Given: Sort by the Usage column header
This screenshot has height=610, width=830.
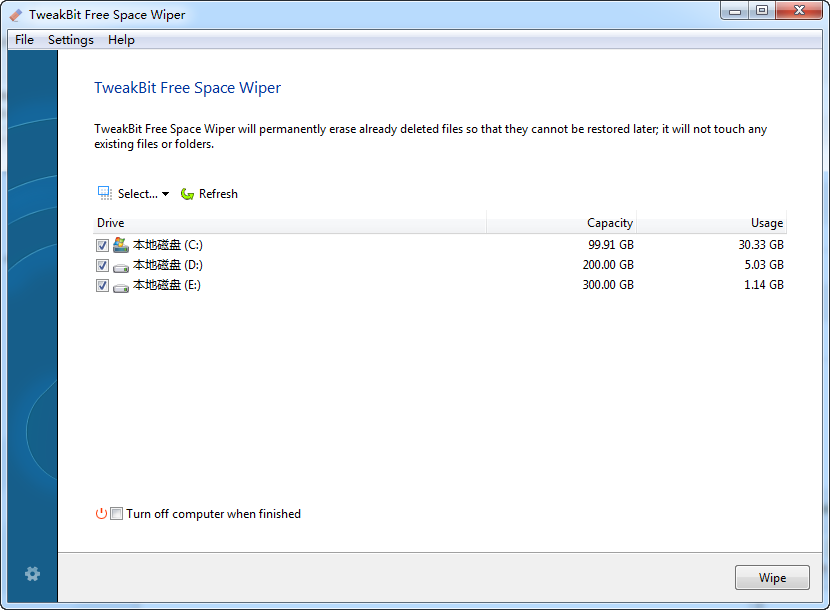Looking at the screenshot, I should pos(711,223).
